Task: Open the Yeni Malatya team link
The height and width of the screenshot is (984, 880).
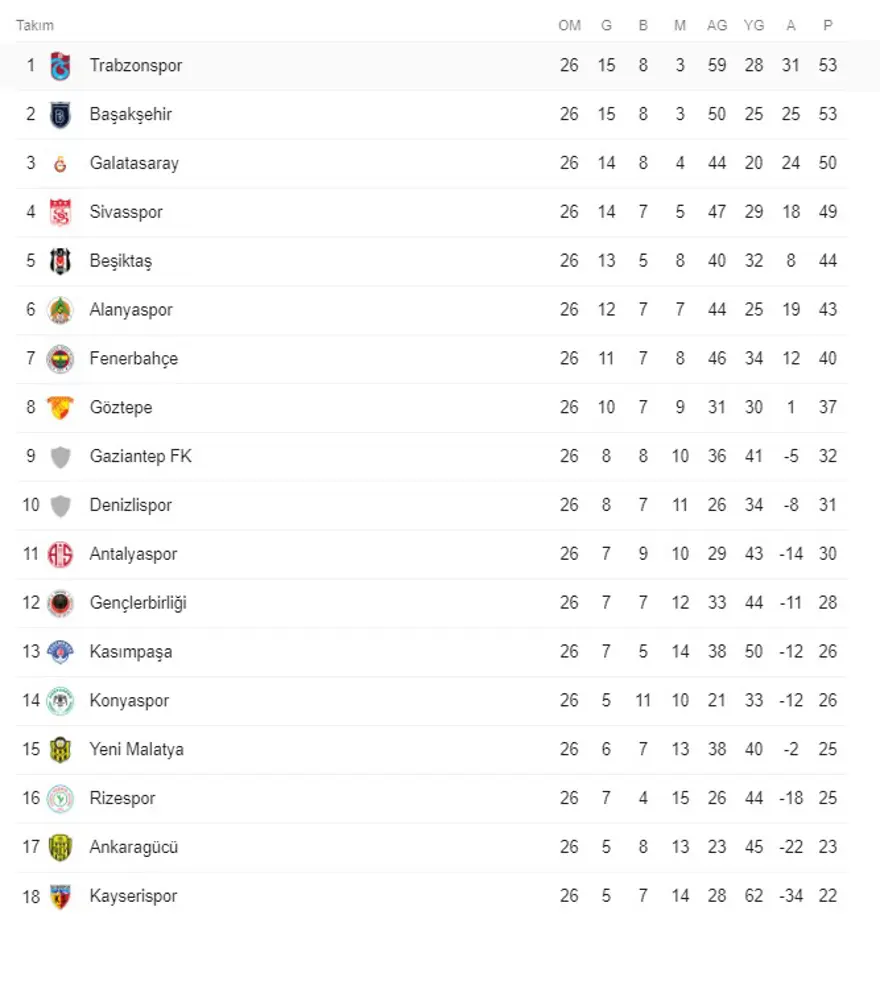Action: [136, 749]
